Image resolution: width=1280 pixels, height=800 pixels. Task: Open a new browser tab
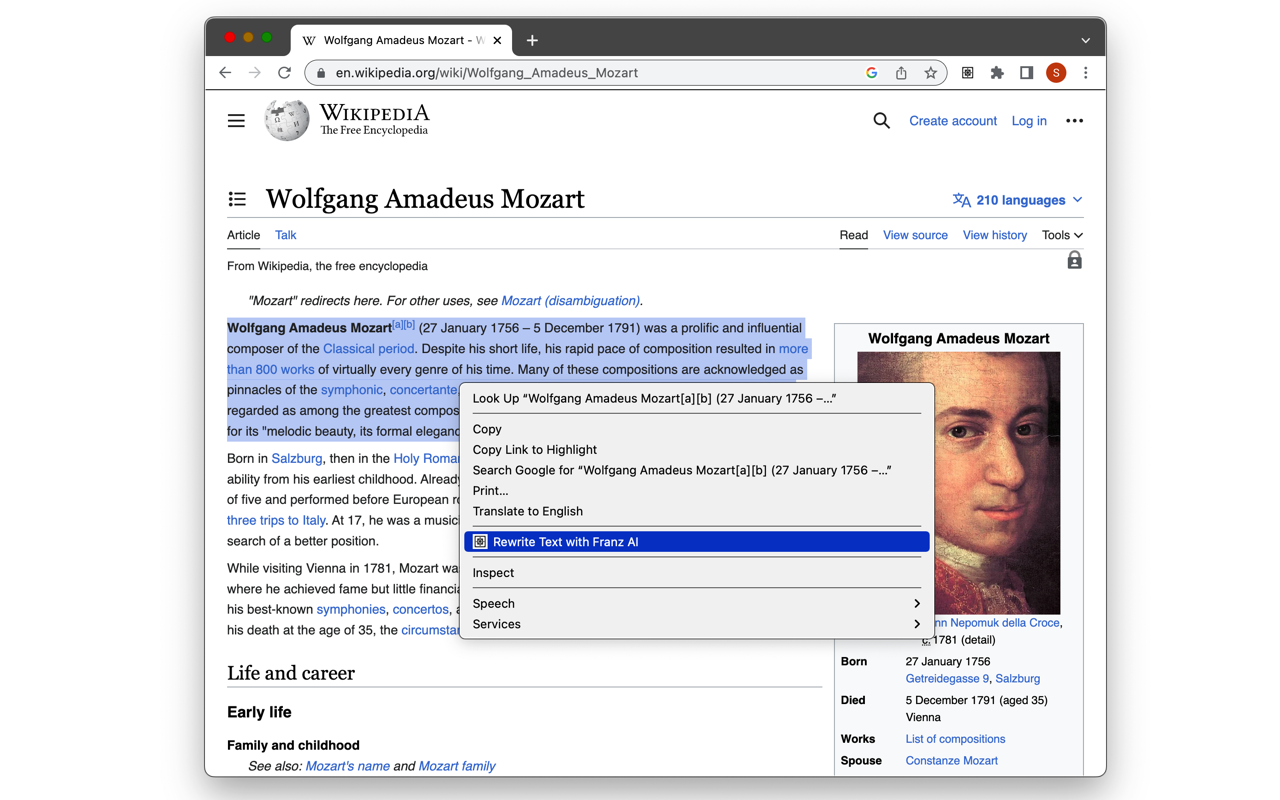pyautogui.click(x=532, y=41)
